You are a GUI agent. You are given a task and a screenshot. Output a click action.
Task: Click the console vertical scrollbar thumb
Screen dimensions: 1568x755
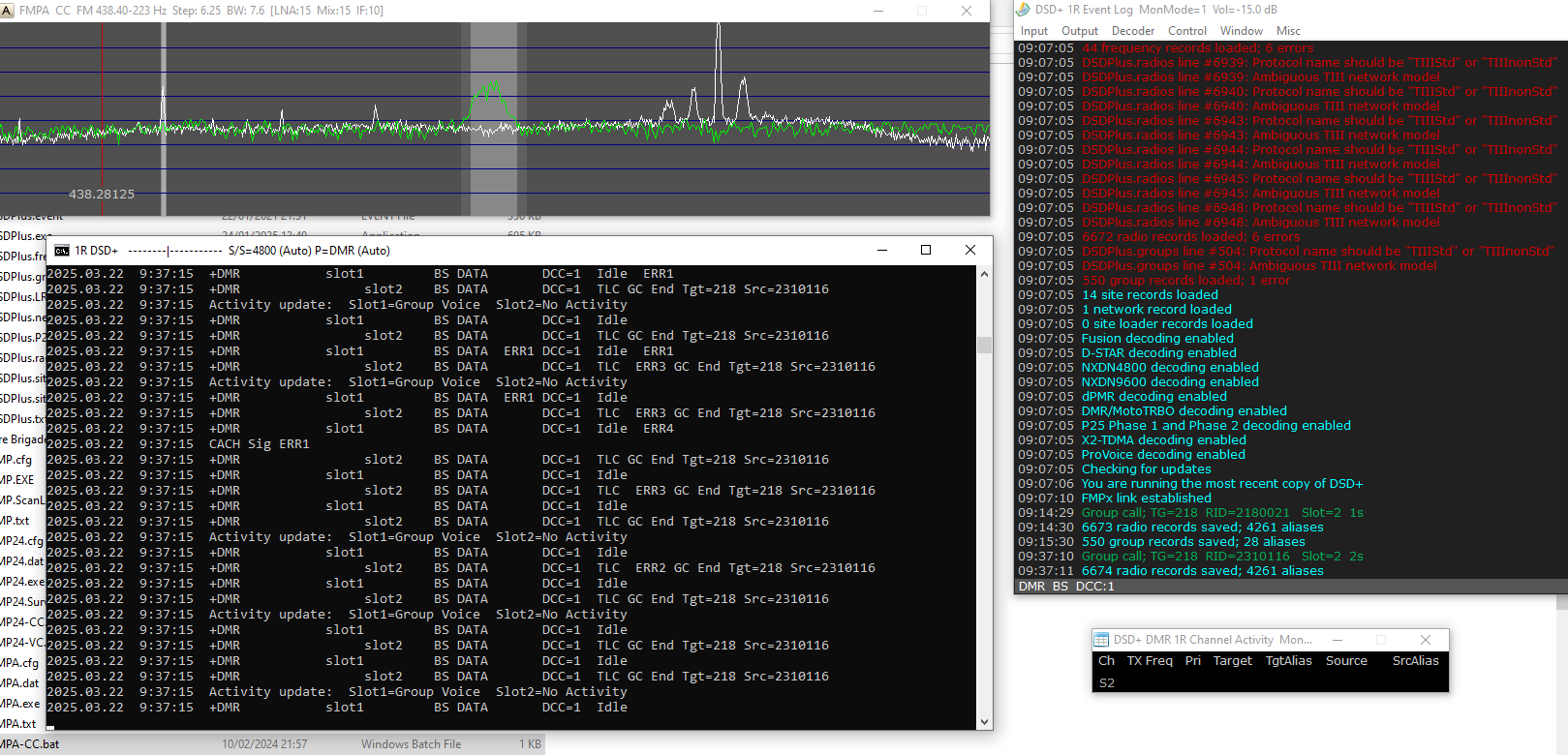pyautogui.click(x=985, y=345)
